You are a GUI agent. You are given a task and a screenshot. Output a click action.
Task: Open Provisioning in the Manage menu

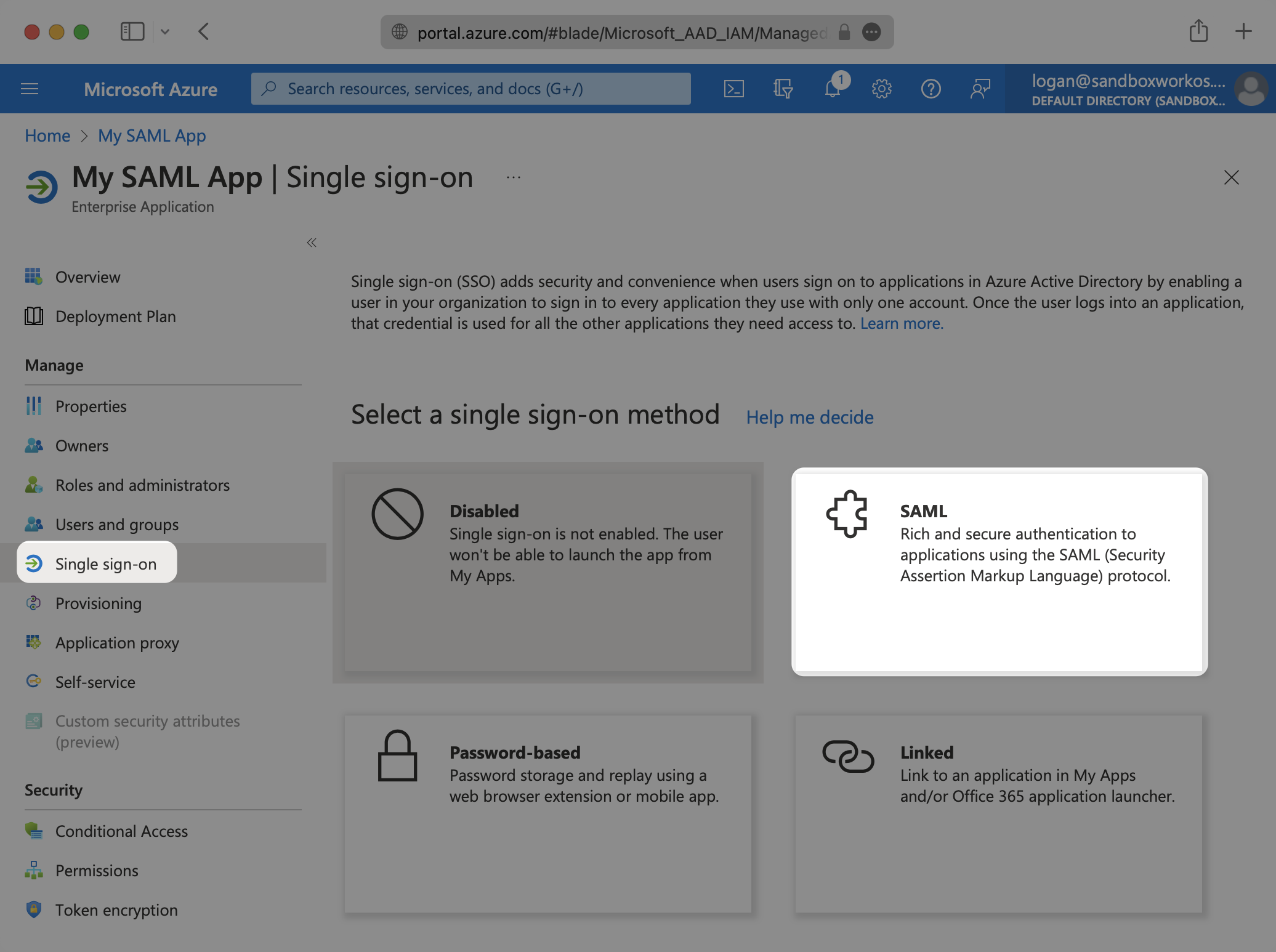(99, 603)
